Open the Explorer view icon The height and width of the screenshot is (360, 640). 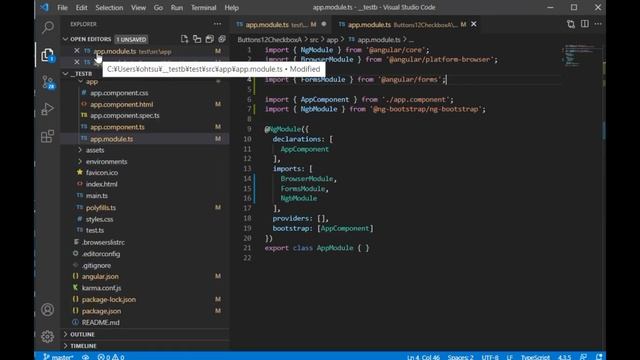point(48,55)
